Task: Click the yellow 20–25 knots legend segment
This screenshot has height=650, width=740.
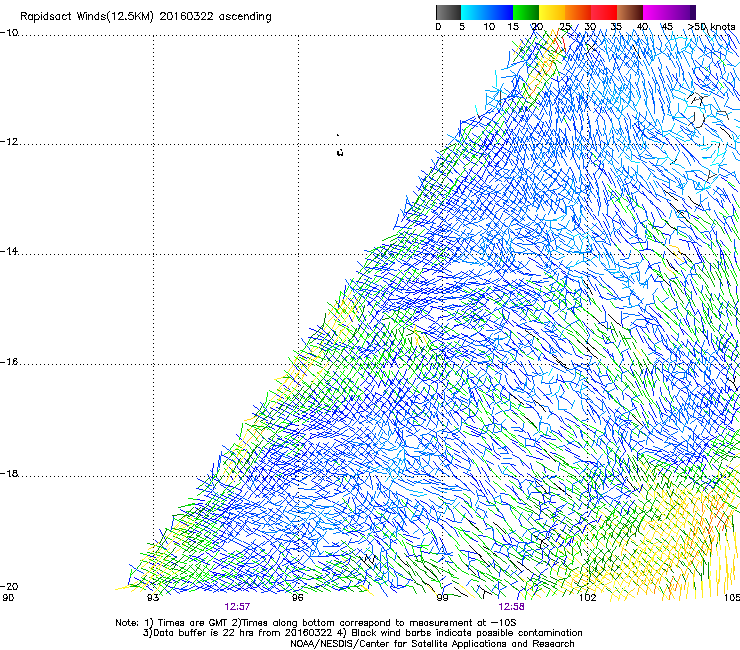Action: coord(552,12)
